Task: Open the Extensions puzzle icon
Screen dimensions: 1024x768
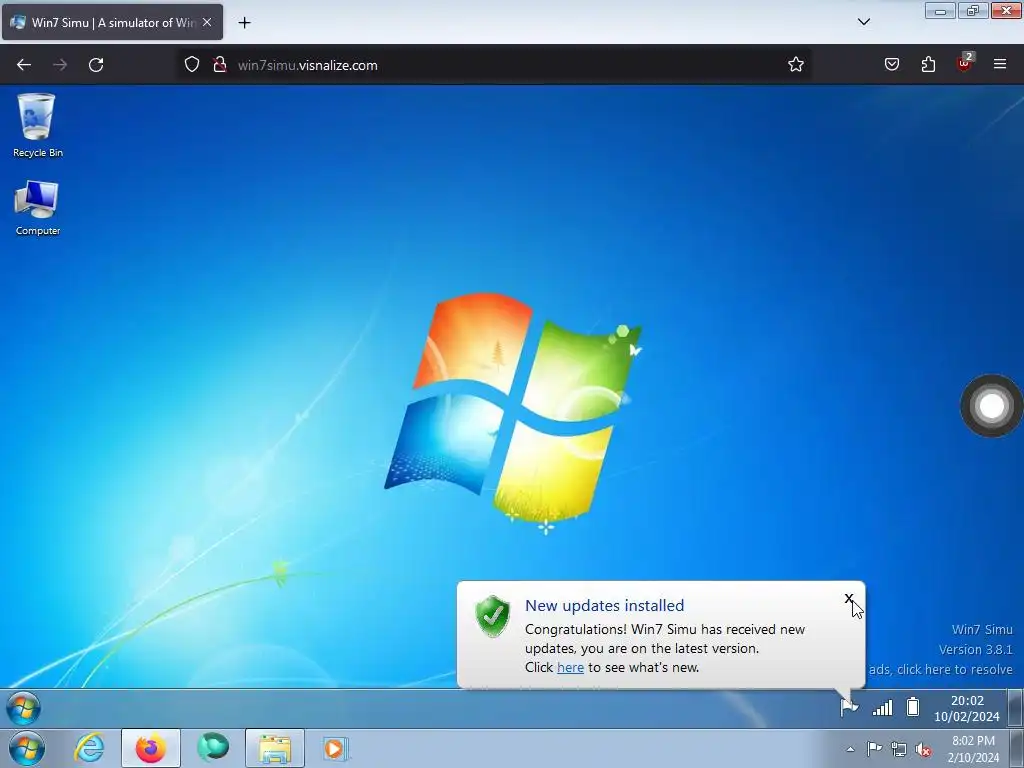Action: [928, 64]
